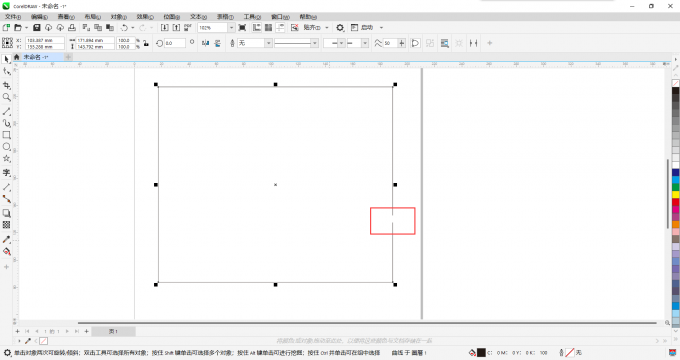
Task: Activate the Text tool (字)
Action: [x=7, y=173]
